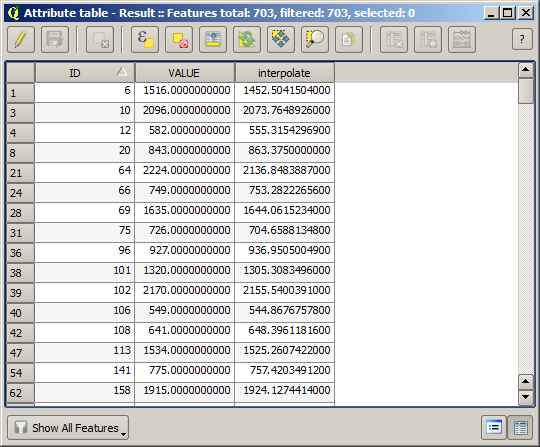The height and width of the screenshot is (447, 540).
Task: Click the scrollbar down arrow at bottom
Action: [526, 397]
